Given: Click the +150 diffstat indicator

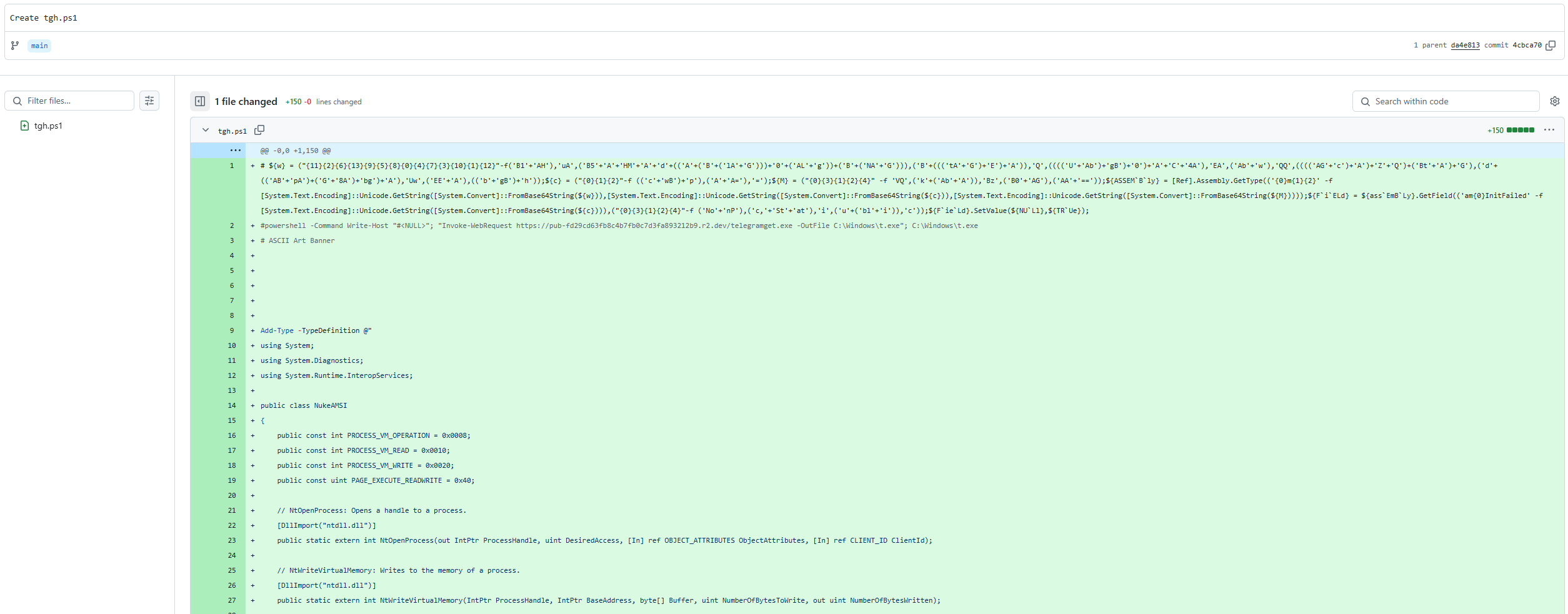Looking at the screenshot, I should (x=1511, y=130).
